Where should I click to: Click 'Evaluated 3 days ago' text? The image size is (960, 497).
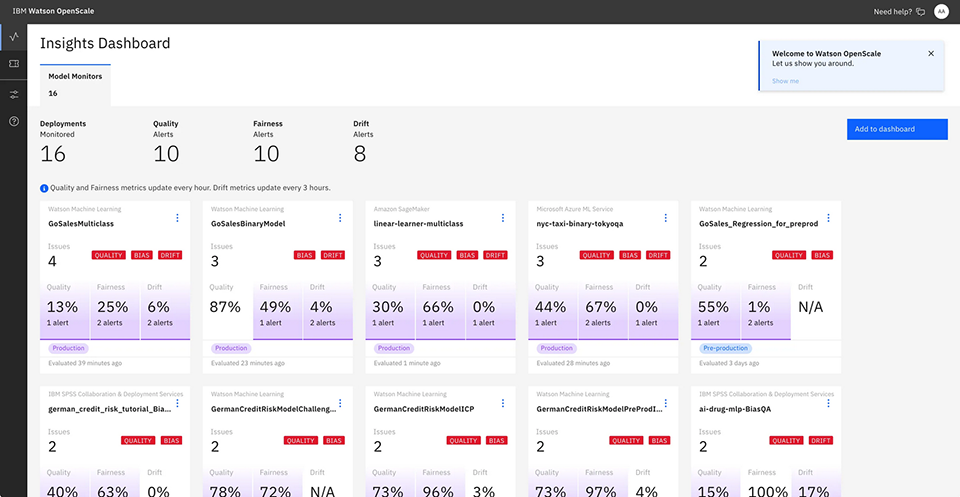(729, 364)
